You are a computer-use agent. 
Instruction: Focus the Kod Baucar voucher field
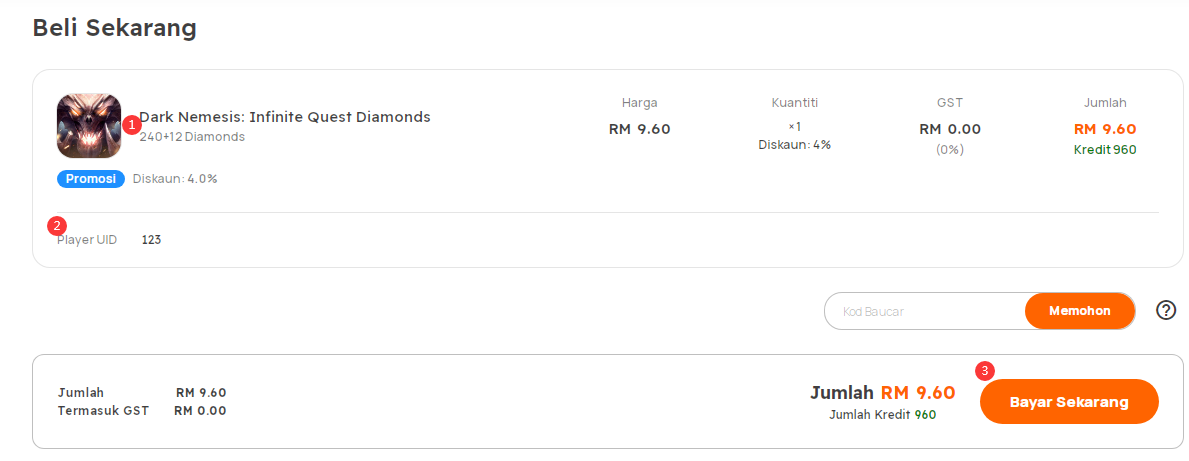click(x=925, y=311)
